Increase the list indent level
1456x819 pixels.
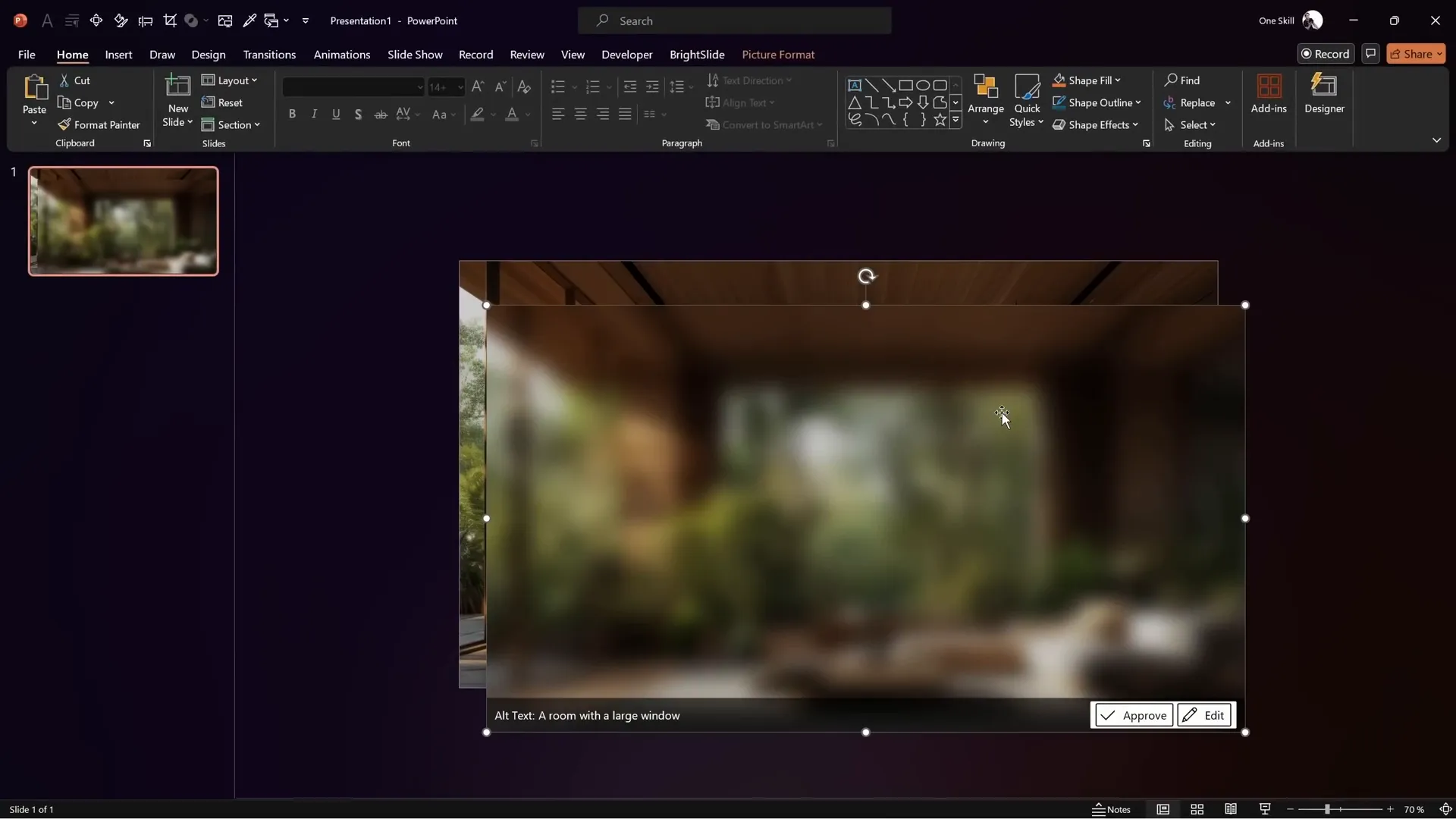click(652, 87)
